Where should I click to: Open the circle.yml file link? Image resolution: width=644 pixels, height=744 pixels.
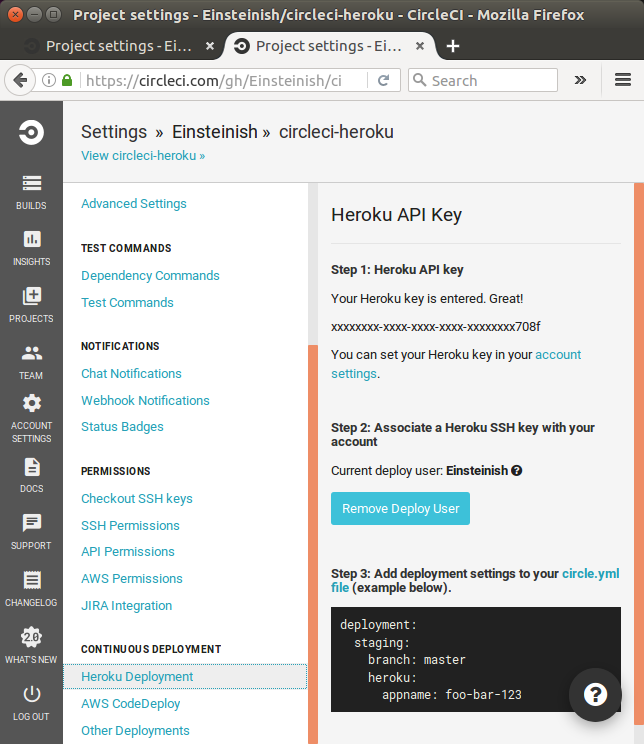(x=590, y=574)
